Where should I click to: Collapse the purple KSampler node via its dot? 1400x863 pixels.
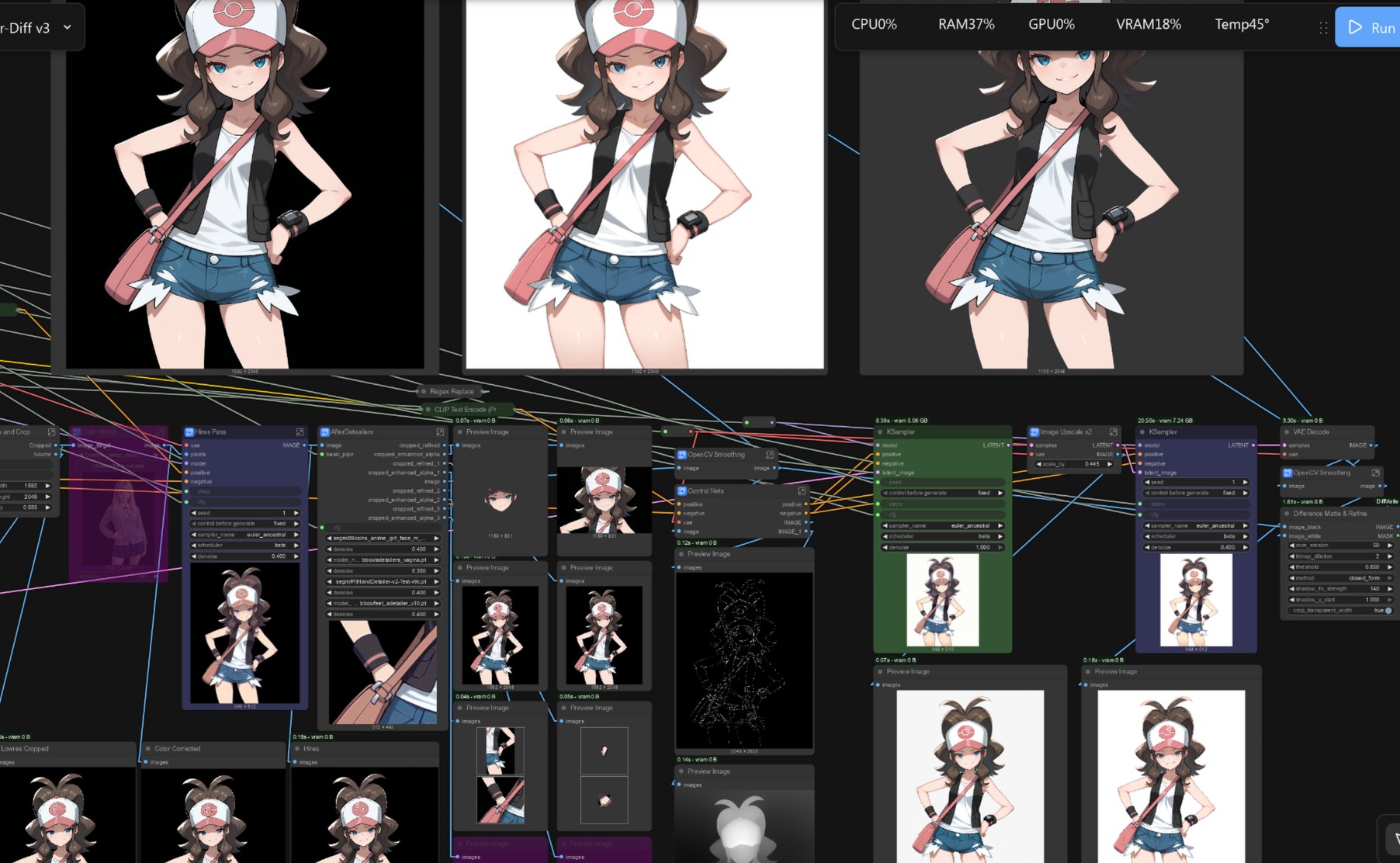pos(1142,432)
